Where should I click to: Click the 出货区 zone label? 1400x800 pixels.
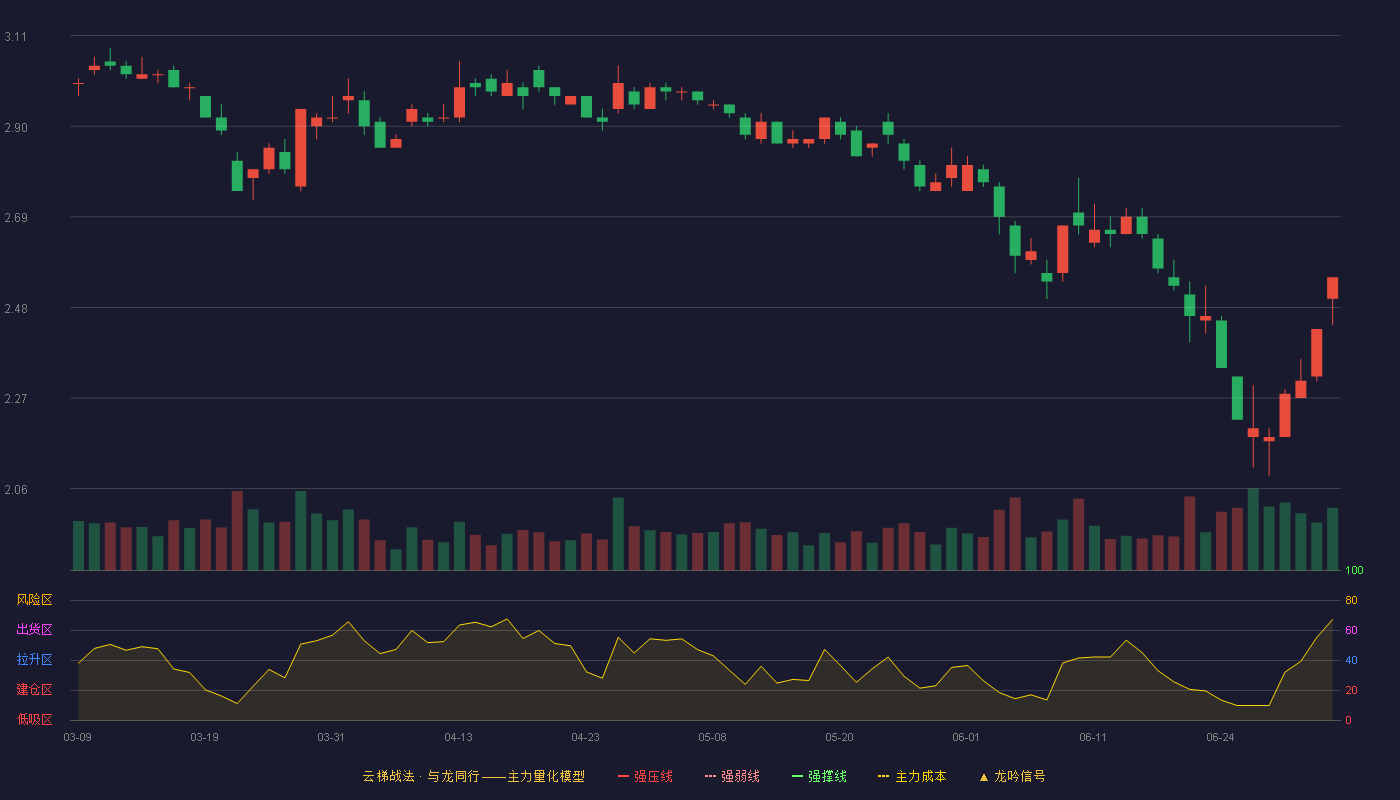[x=34, y=630]
